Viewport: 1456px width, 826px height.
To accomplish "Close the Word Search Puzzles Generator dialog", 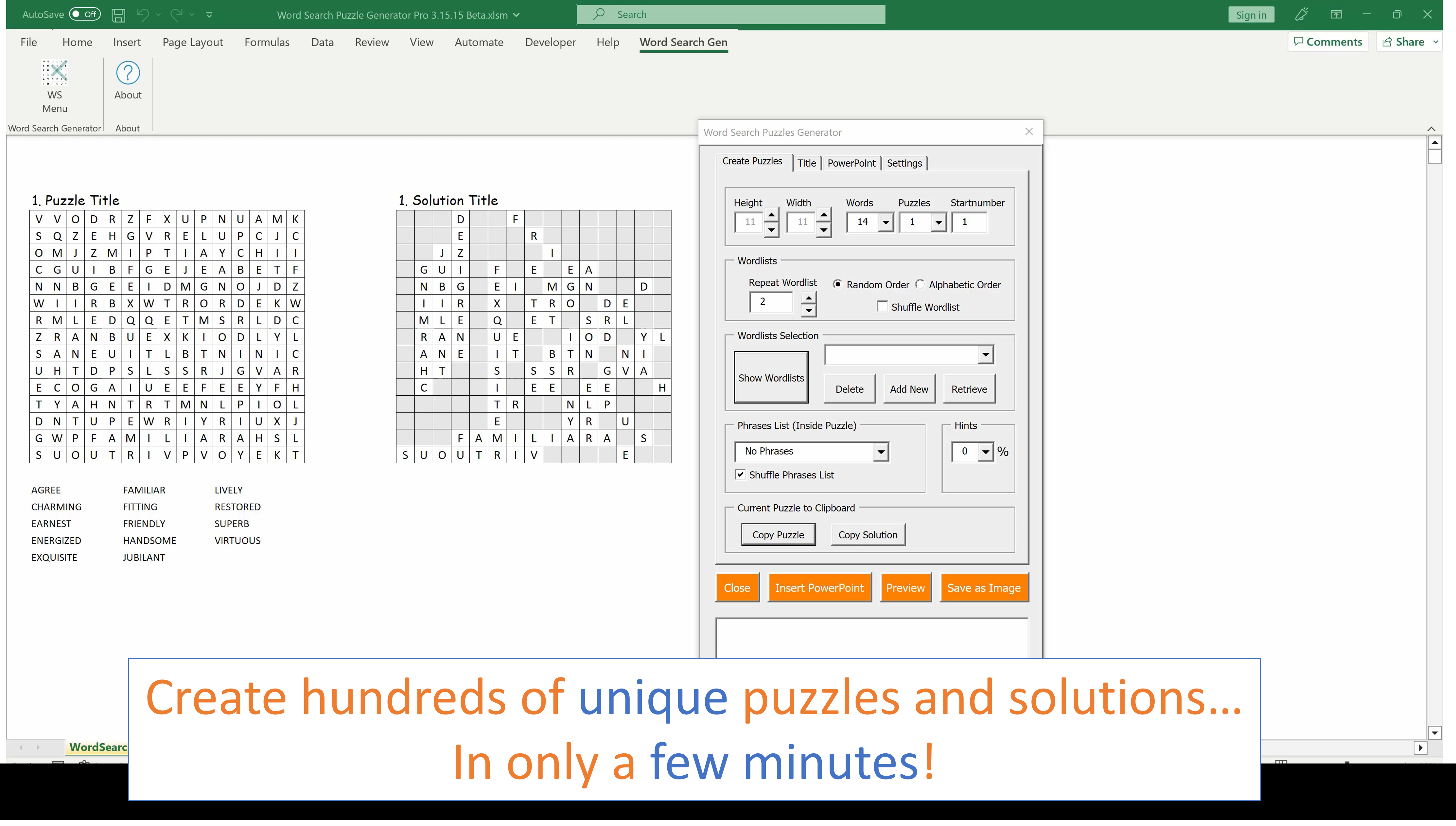I will (x=1028, y=132).
